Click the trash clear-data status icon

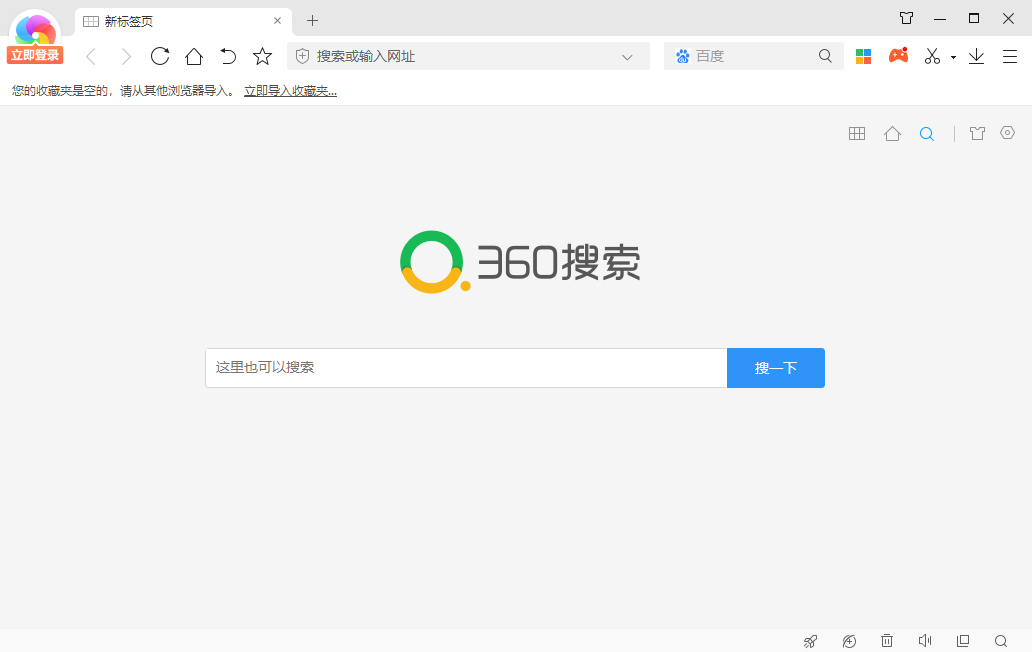(887, 640)
